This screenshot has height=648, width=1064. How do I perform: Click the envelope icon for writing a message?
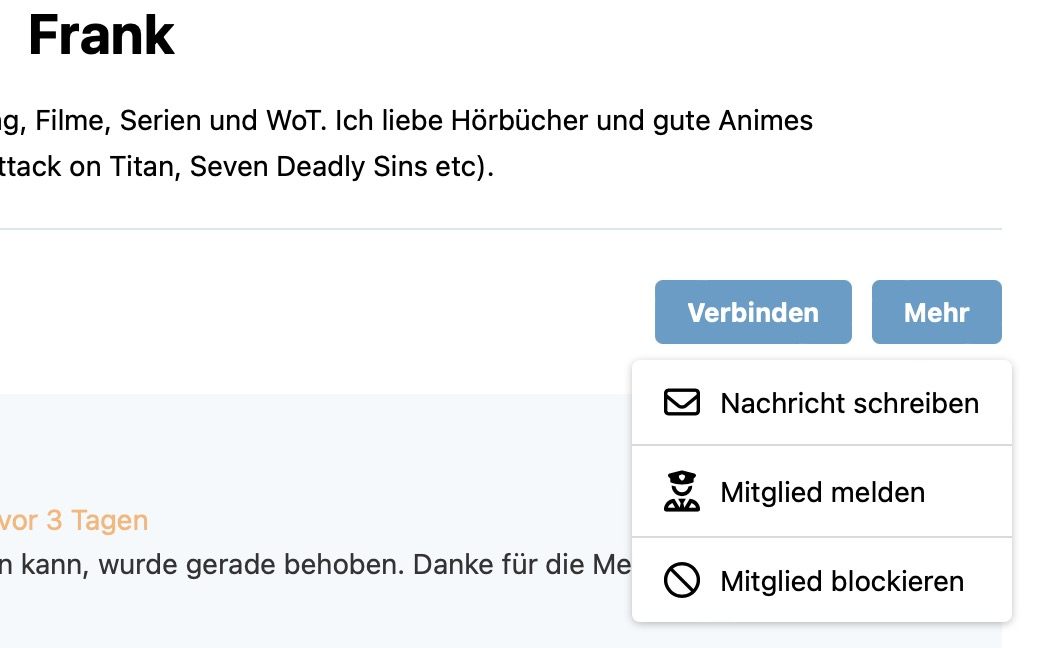(681, 402)
